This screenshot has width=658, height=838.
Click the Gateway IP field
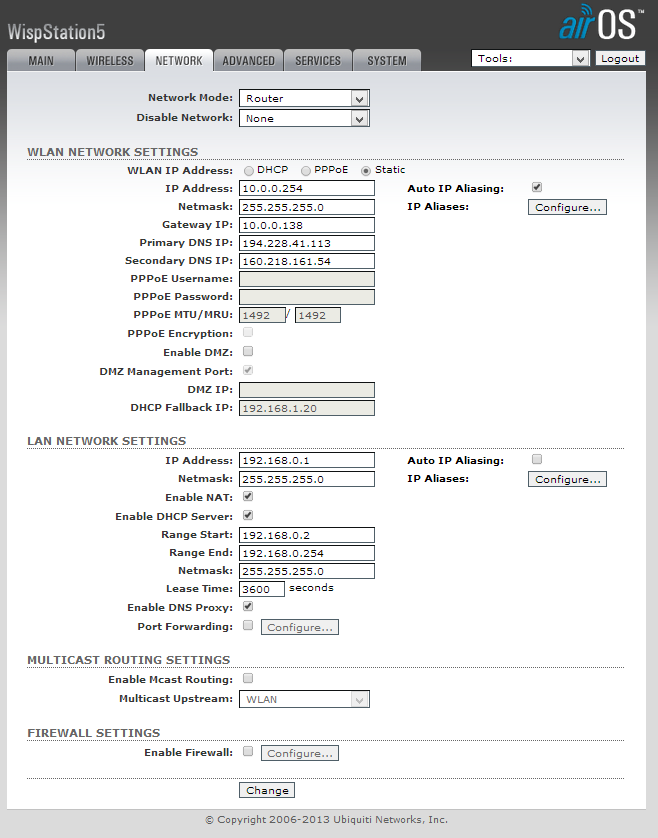point(307,225)
